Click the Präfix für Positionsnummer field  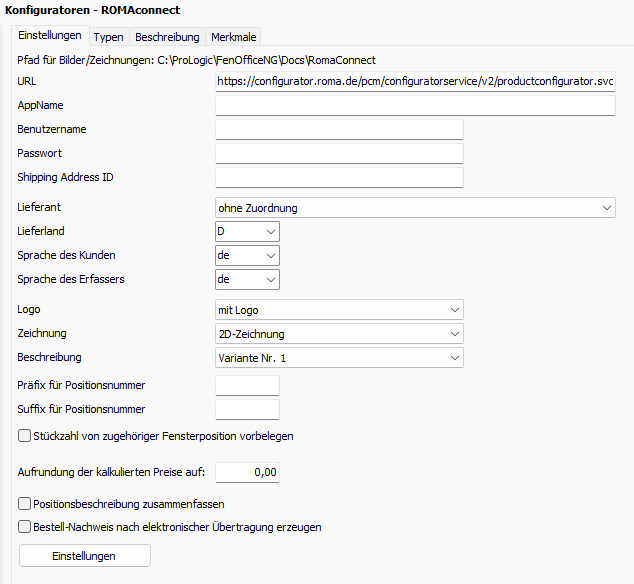coord(247,385)
